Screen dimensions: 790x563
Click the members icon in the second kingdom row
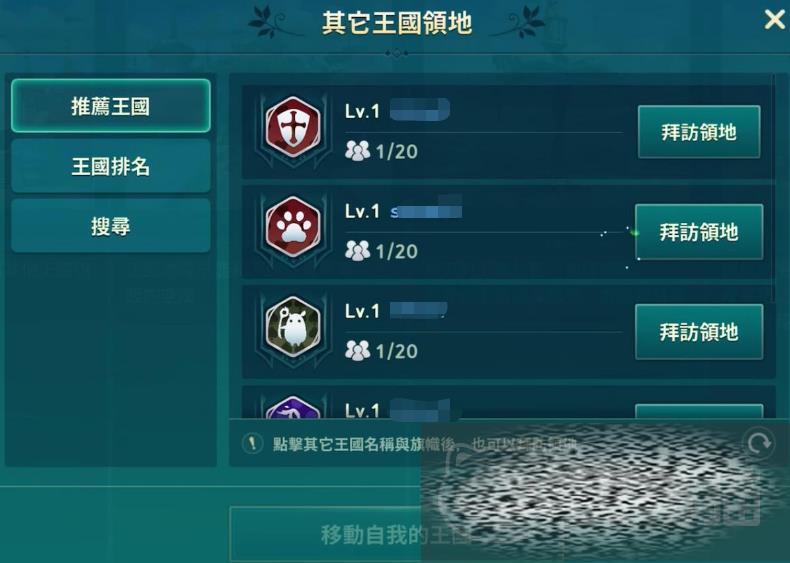tap(357, 251)
